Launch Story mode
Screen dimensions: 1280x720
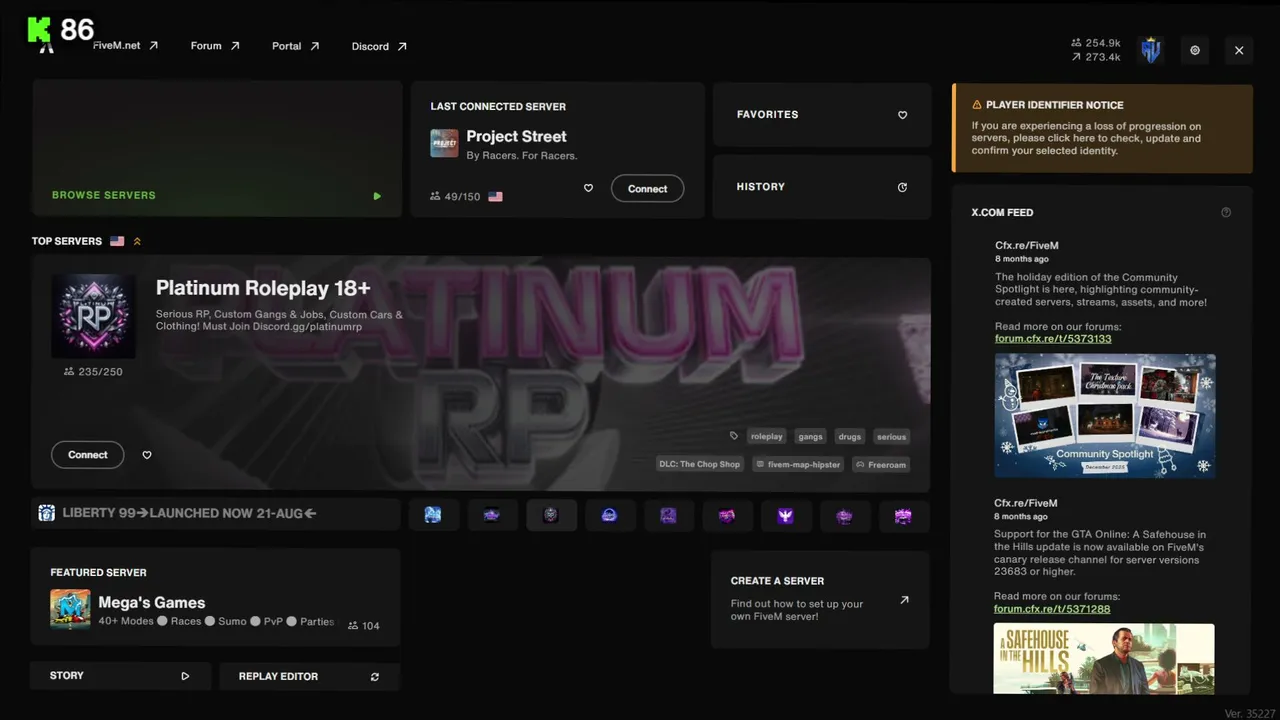pyautogui.click(x=121, y=676)
